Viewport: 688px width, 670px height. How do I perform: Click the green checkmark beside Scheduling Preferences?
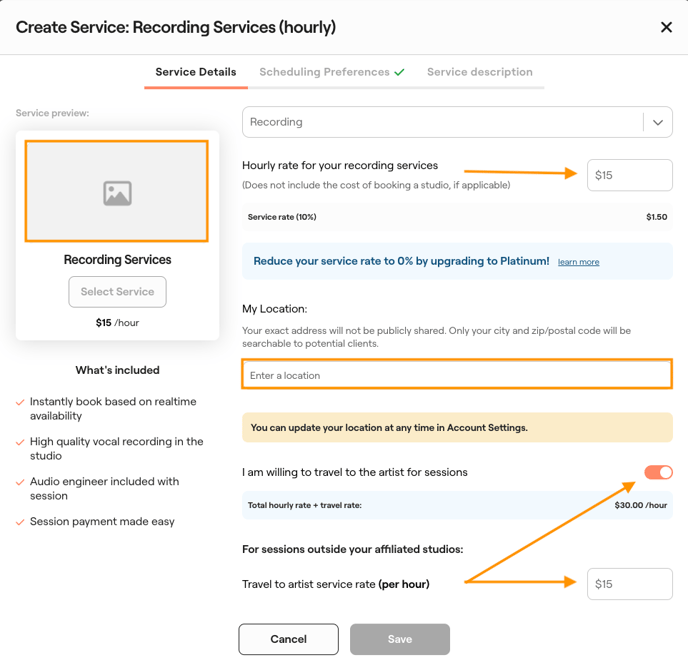tap(400, 72)
